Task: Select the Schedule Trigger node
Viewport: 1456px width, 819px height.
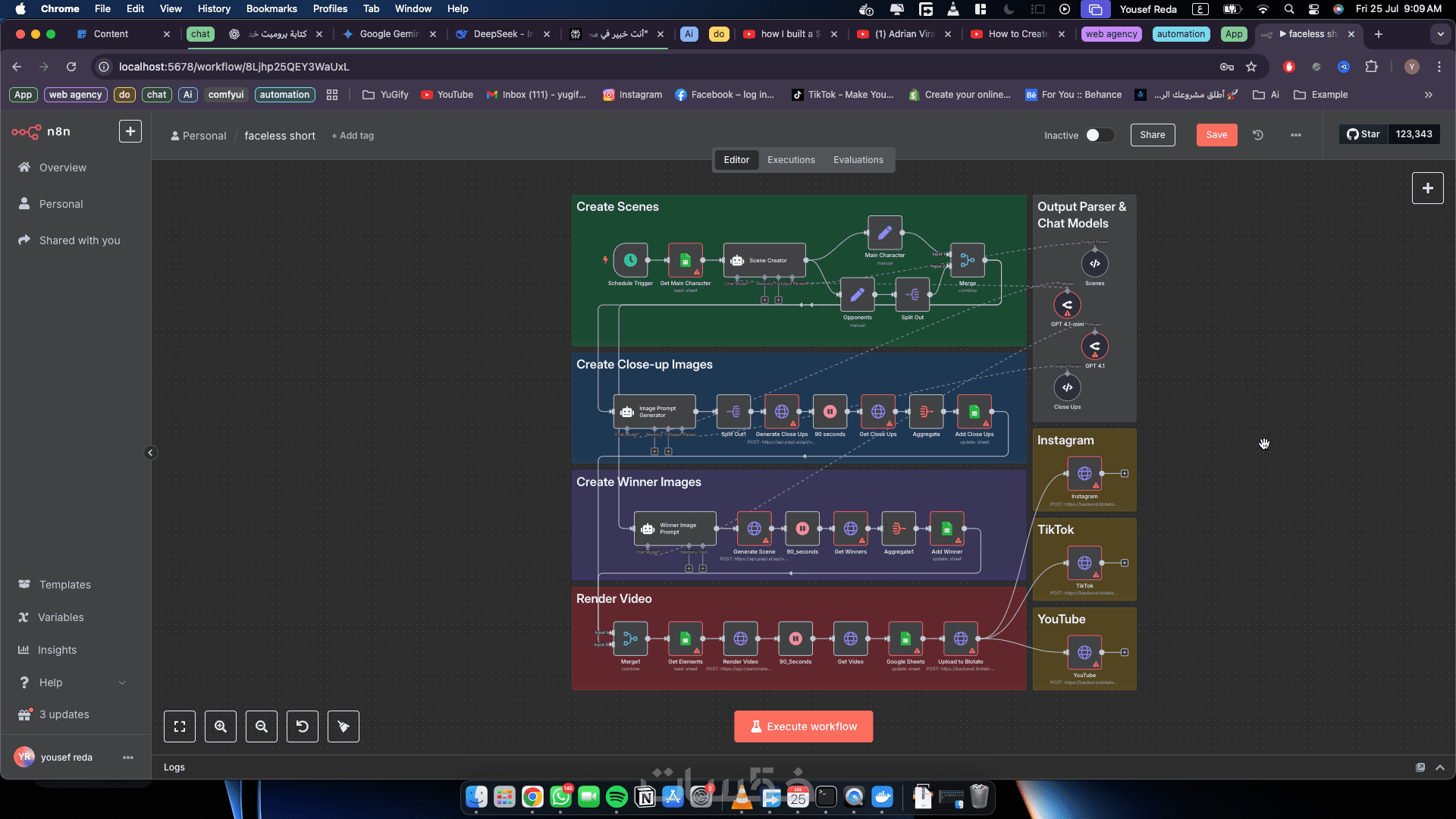Action: (x=630, y=260)
